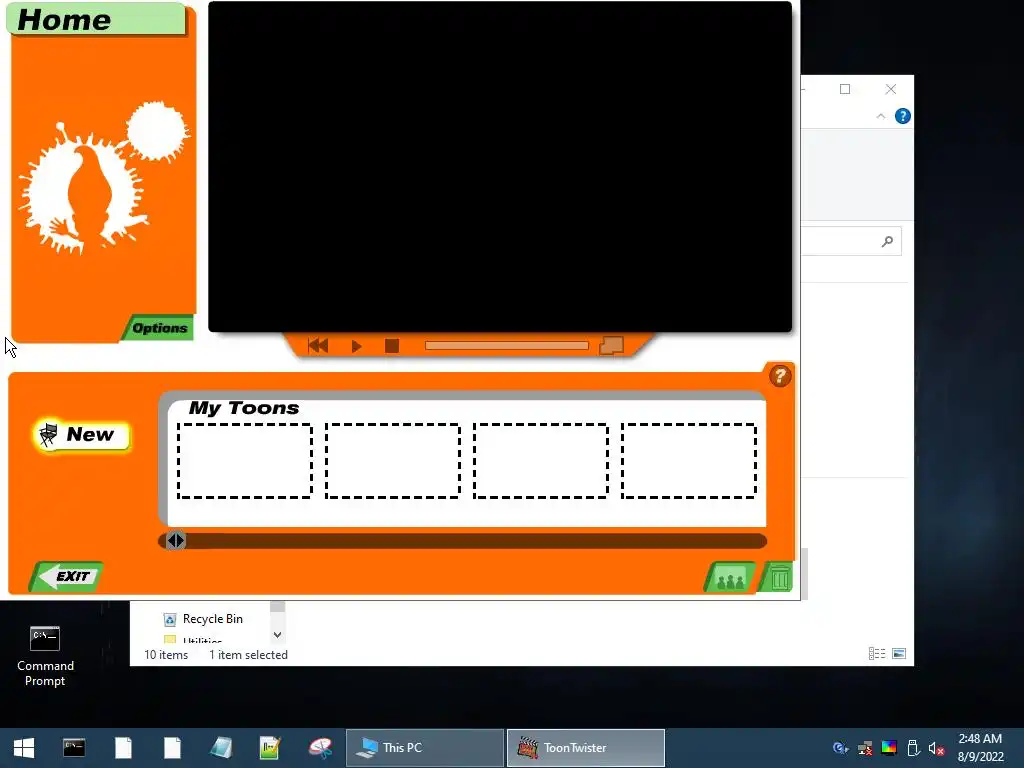Select the second empty My Toons slot
Viewport: 1024px width, 768px height.
[392, 461]
